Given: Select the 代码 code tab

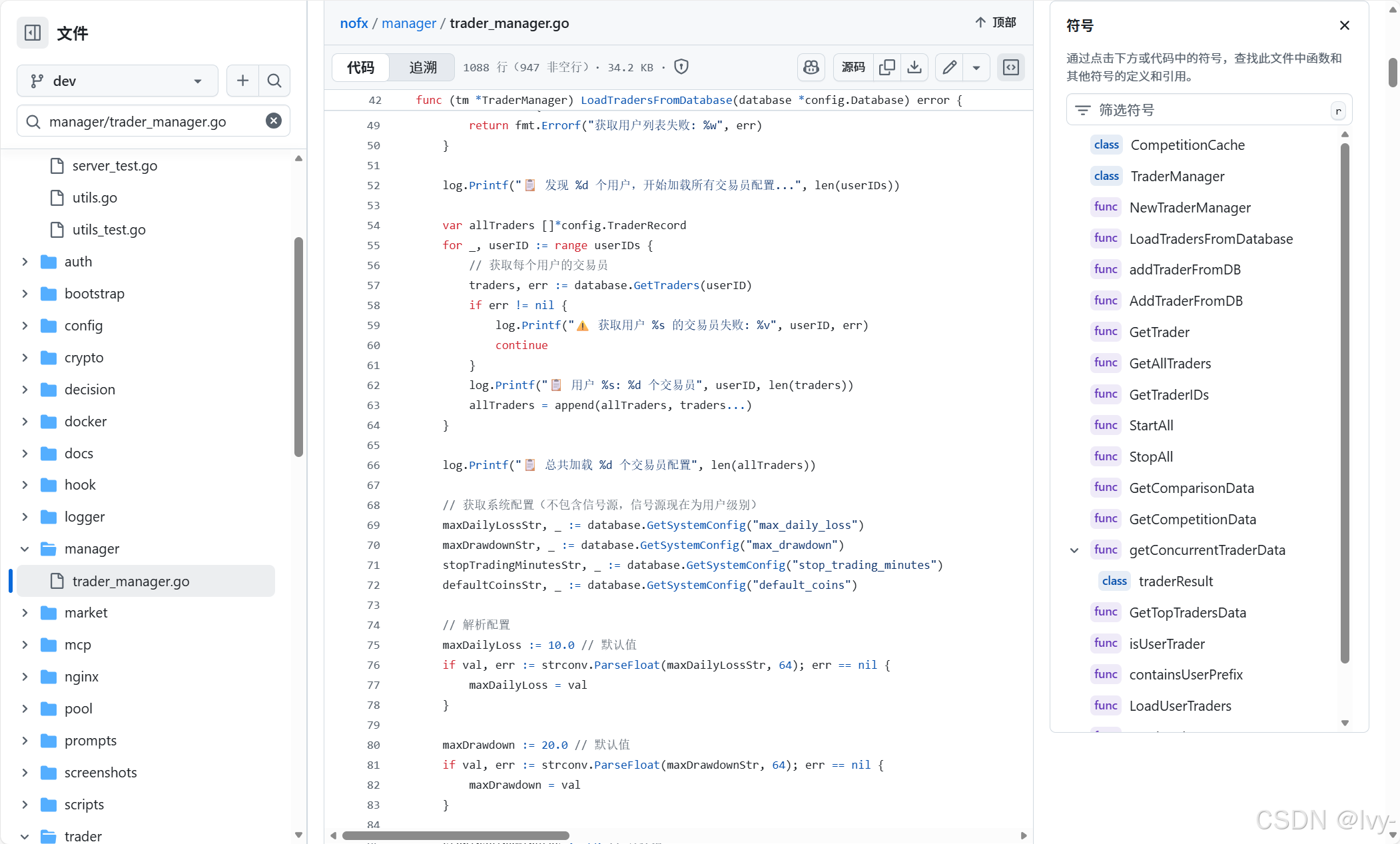Looking at the screenshot, I should coord(360,67).
